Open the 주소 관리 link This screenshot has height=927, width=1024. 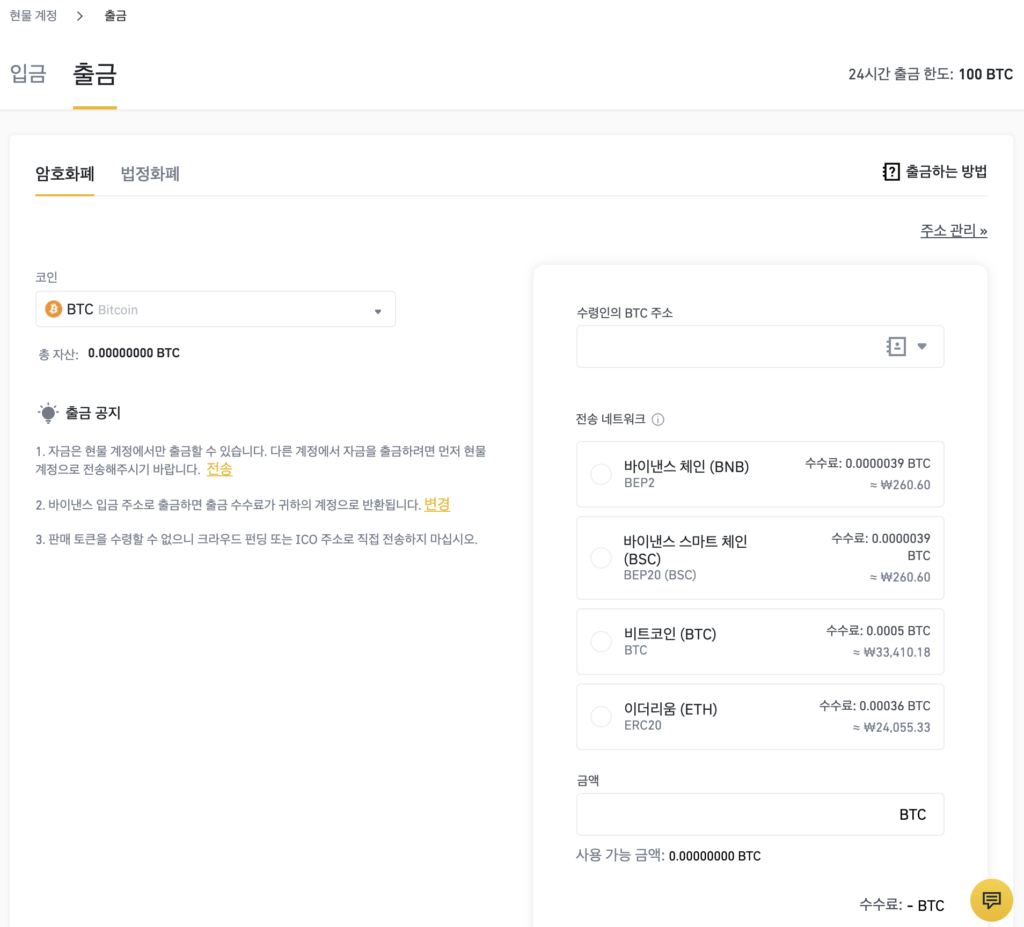(x=953, y=231)
